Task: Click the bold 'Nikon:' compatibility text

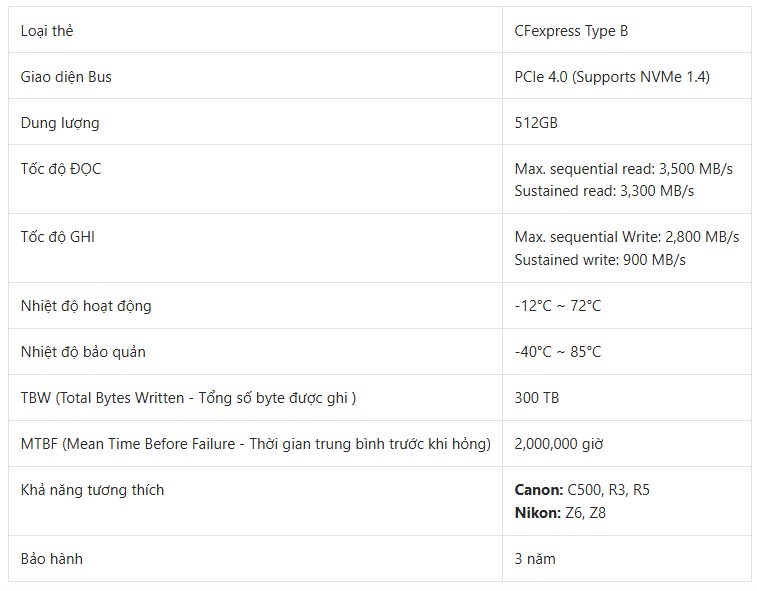Action: [x=538, y=512]
